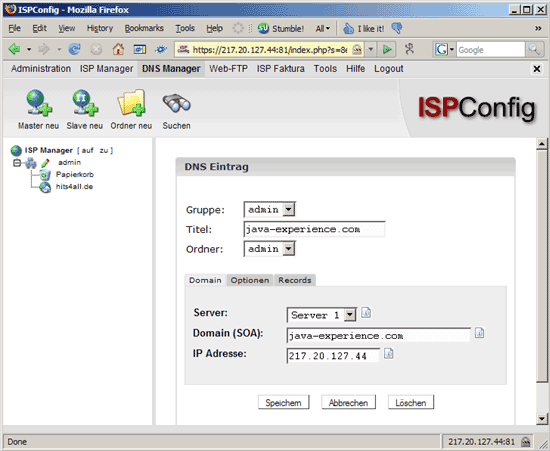
Task: Create new folder with Ordner neu
Action: pyautogui.click(x=131, y=102)
